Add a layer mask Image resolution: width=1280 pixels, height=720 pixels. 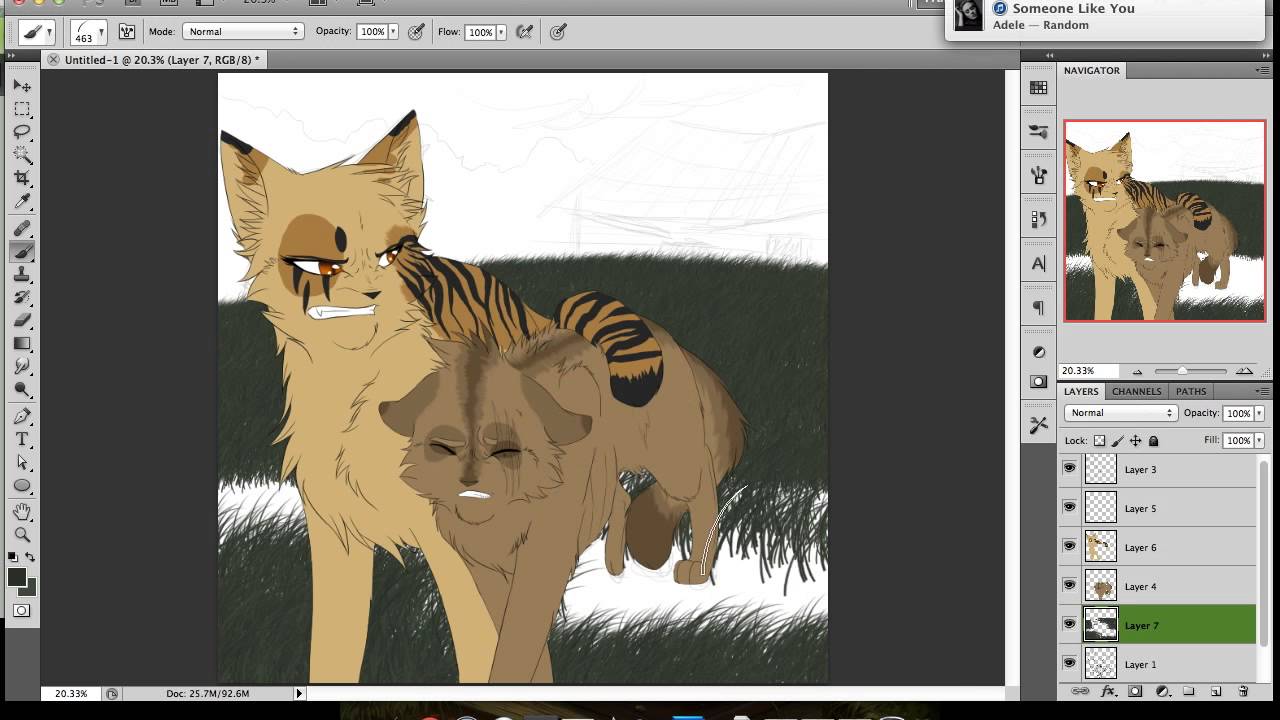point(1135,691)
